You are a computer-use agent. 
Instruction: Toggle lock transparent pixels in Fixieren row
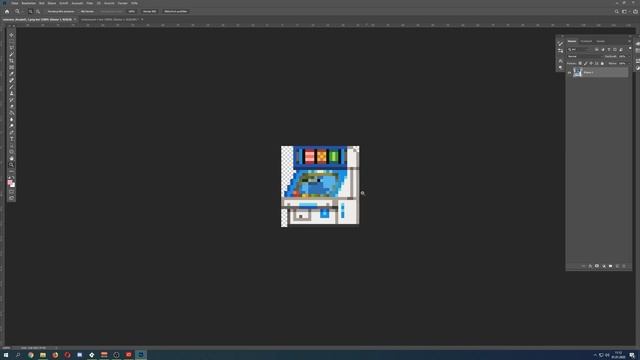pos(580,63)
